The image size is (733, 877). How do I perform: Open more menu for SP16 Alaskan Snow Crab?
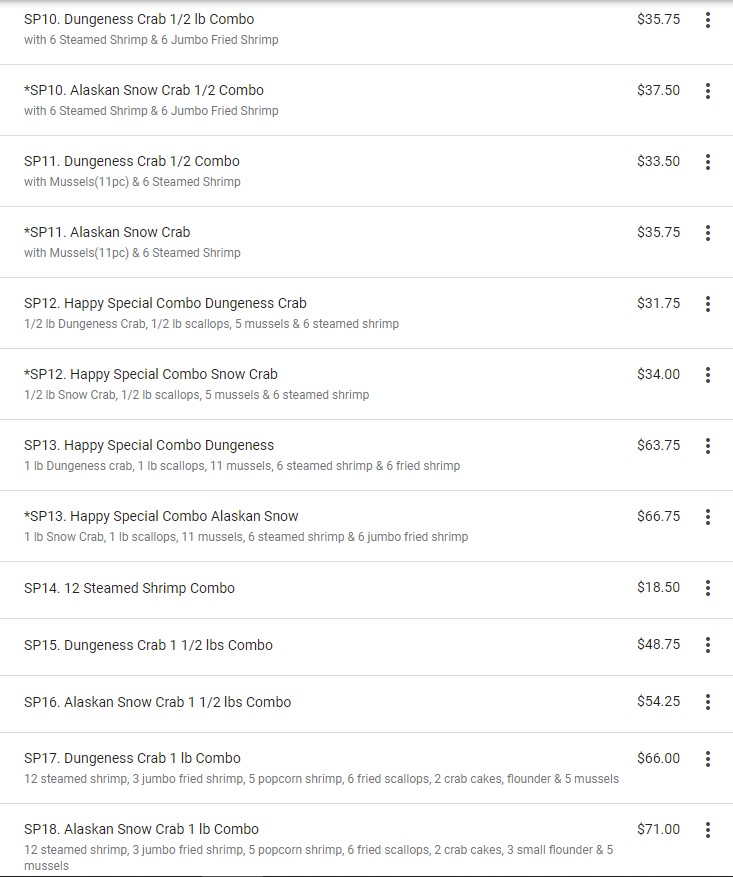click(x=708, y=702)
